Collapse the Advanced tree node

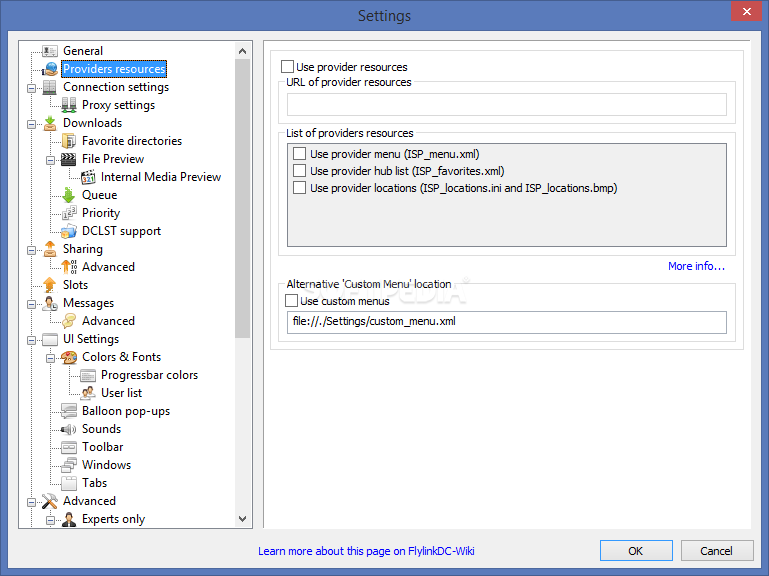point(31,502)
